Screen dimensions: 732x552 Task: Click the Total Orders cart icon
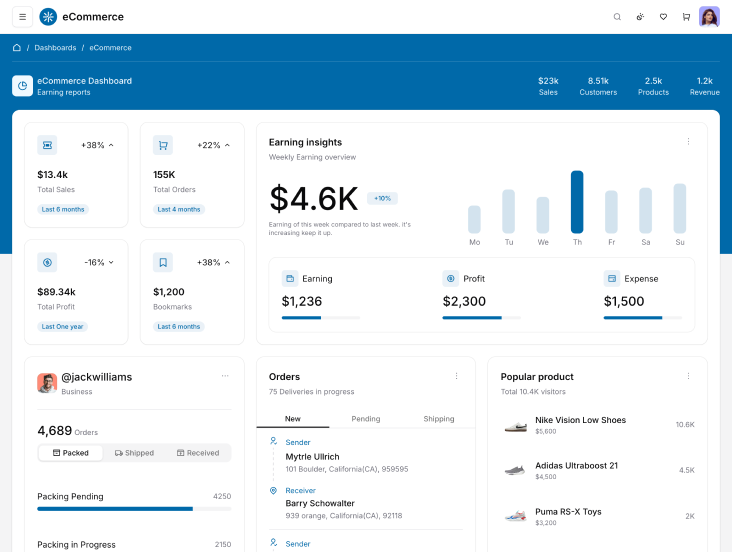(x=163, y=145)
